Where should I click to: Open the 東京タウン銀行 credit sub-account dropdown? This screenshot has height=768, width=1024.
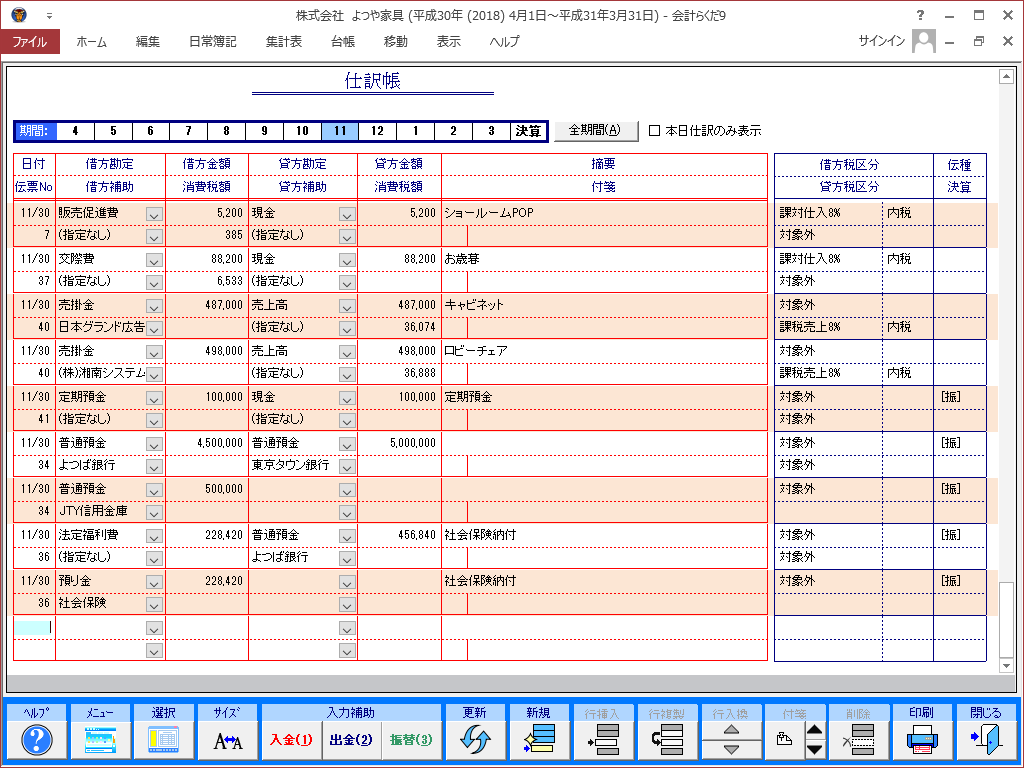pos(347,466)
